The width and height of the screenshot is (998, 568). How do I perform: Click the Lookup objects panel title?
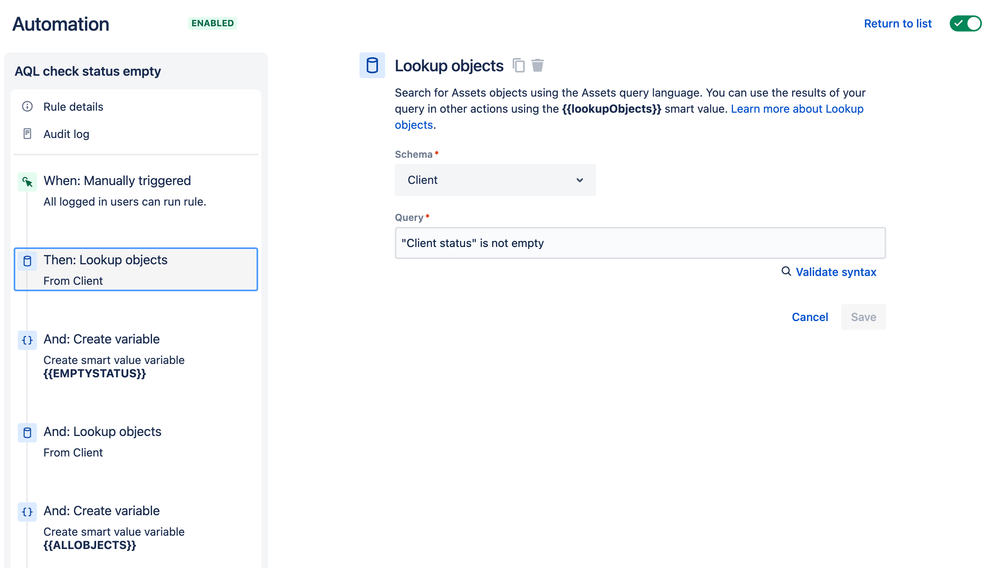[449, 66]
